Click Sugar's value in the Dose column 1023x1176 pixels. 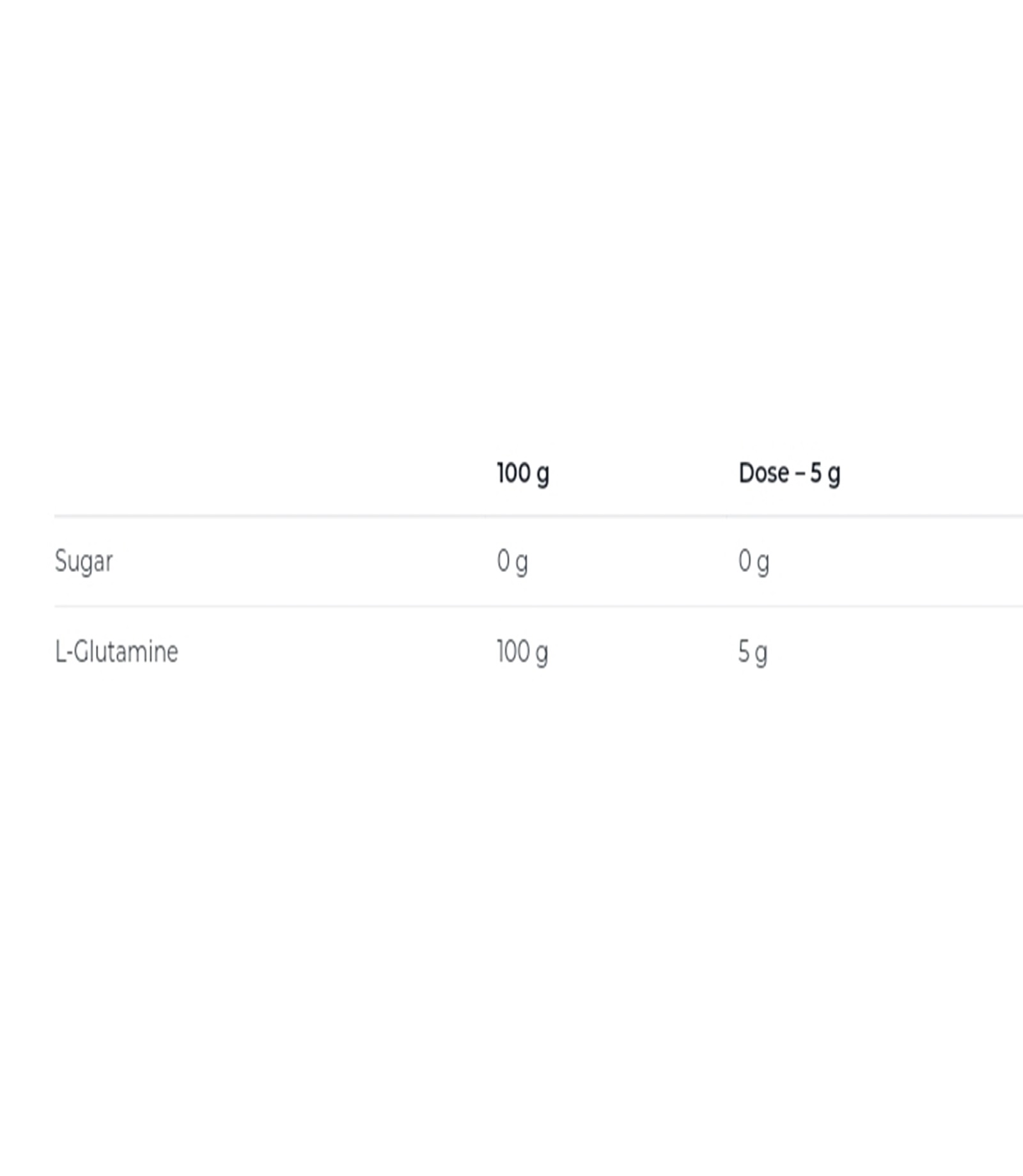tap(753, 561)
